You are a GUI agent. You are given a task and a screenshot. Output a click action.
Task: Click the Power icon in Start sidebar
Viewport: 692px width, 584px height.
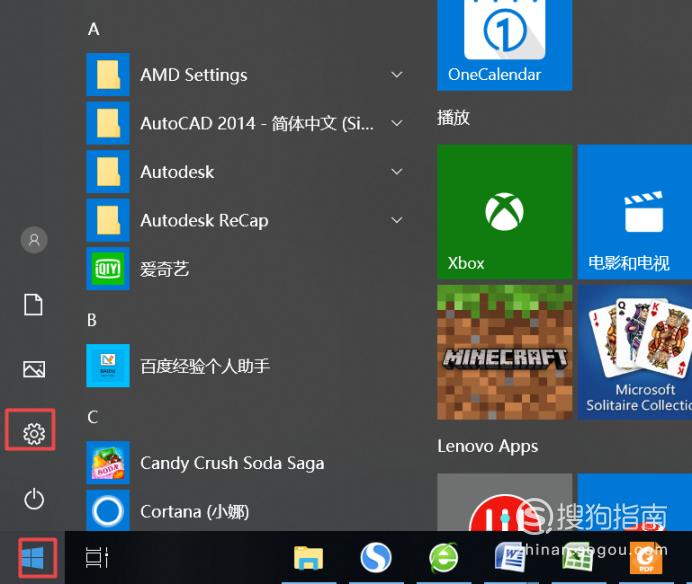(34, 499)
